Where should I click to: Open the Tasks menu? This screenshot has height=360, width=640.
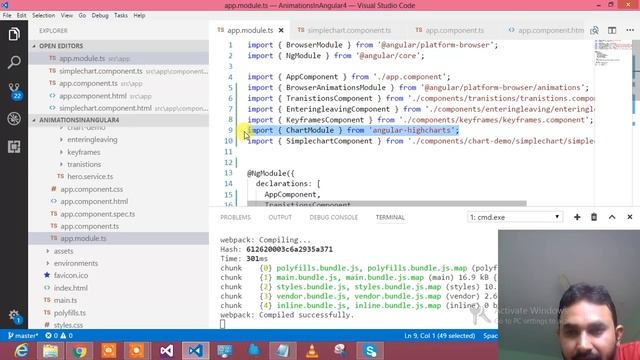(x=121, y=16)
